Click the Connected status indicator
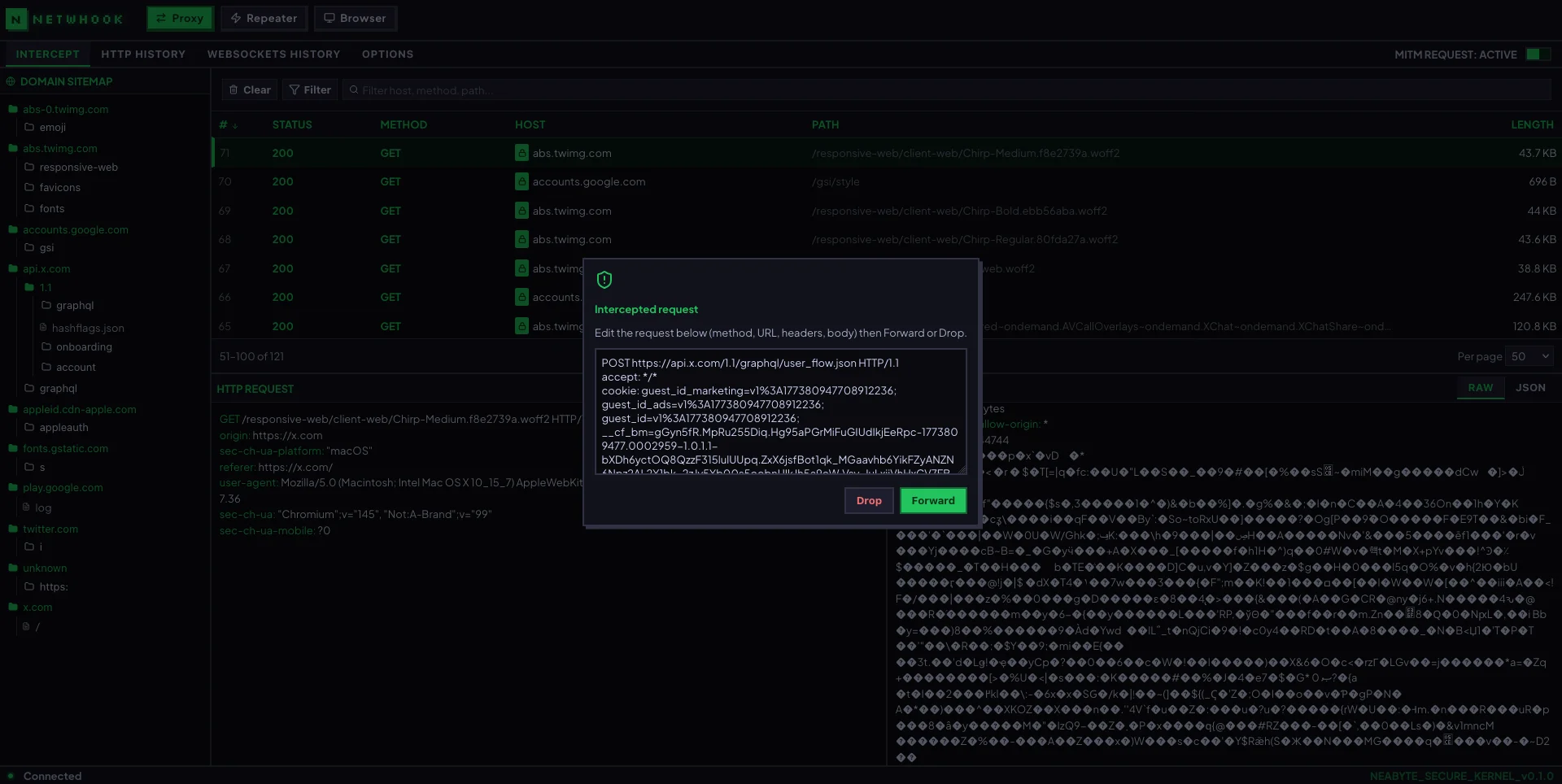1562x784 pixels. tap(45, 776)
